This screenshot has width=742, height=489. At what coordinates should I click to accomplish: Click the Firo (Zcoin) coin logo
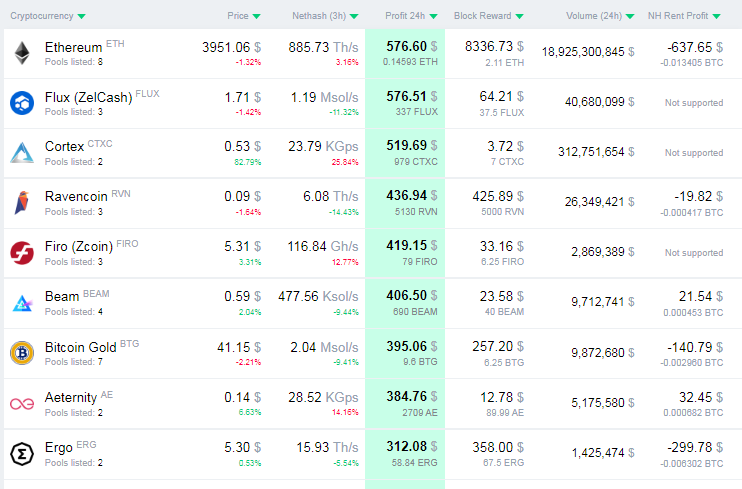click(x=22, y=253)
